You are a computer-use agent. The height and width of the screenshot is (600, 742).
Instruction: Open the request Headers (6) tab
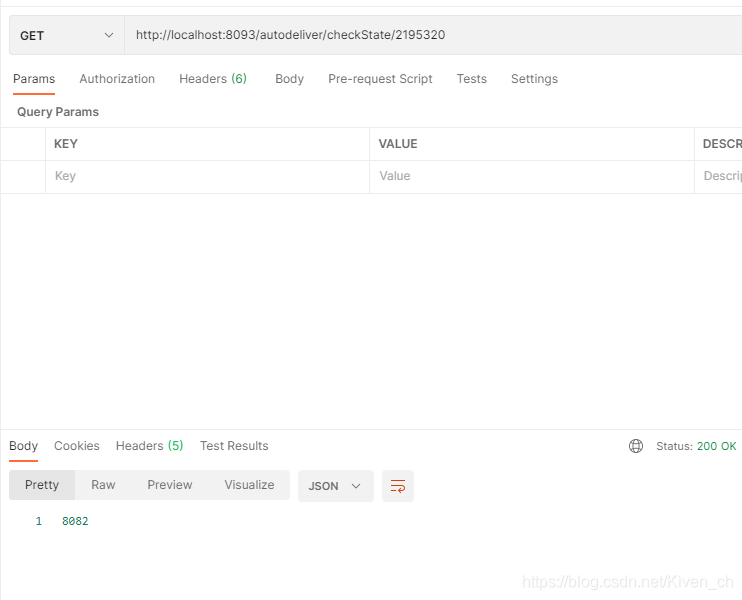tap(213, 79)
